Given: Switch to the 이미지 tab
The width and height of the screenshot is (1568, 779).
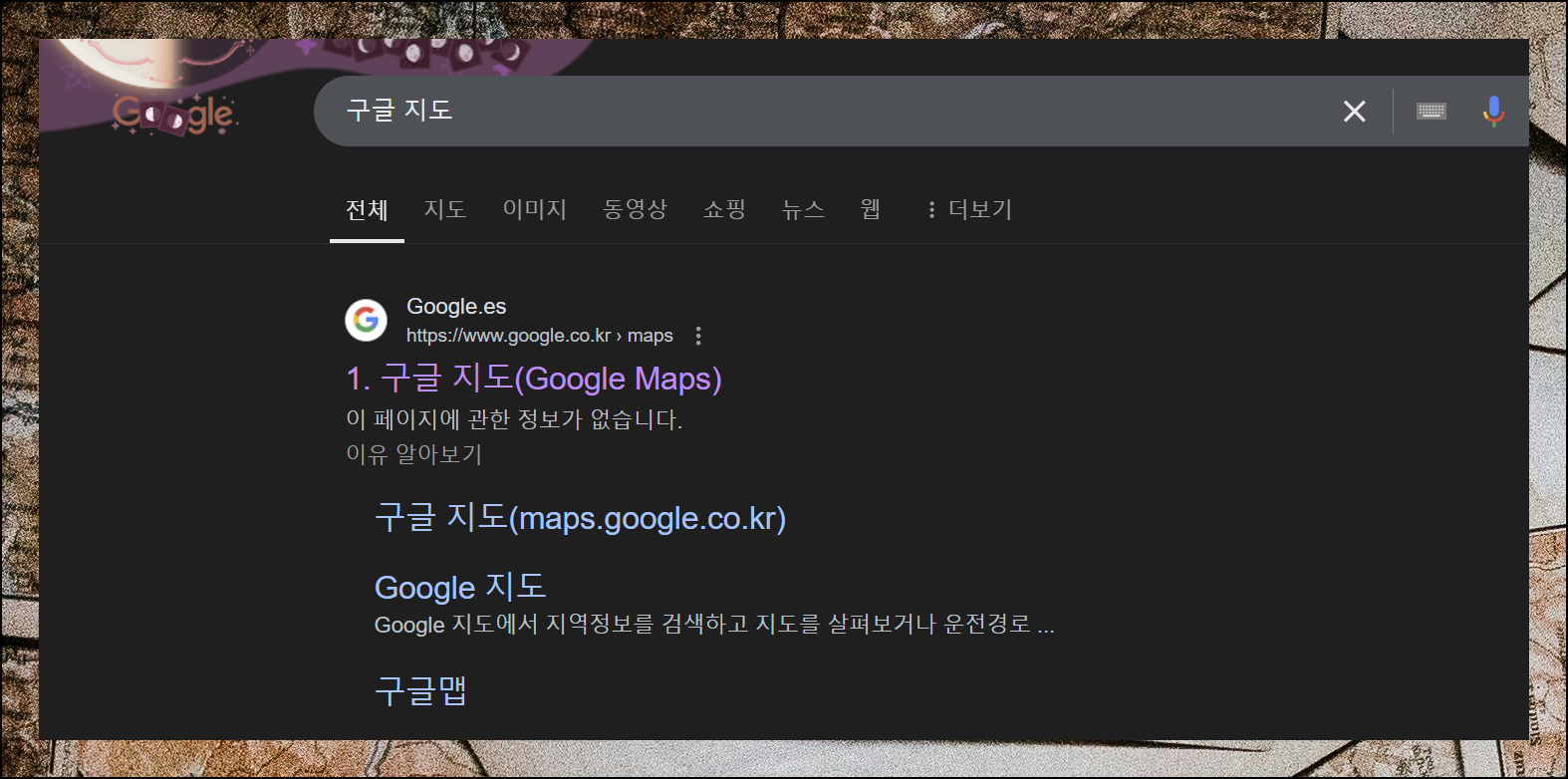Looking at the screenshot, I should [535, 209].
